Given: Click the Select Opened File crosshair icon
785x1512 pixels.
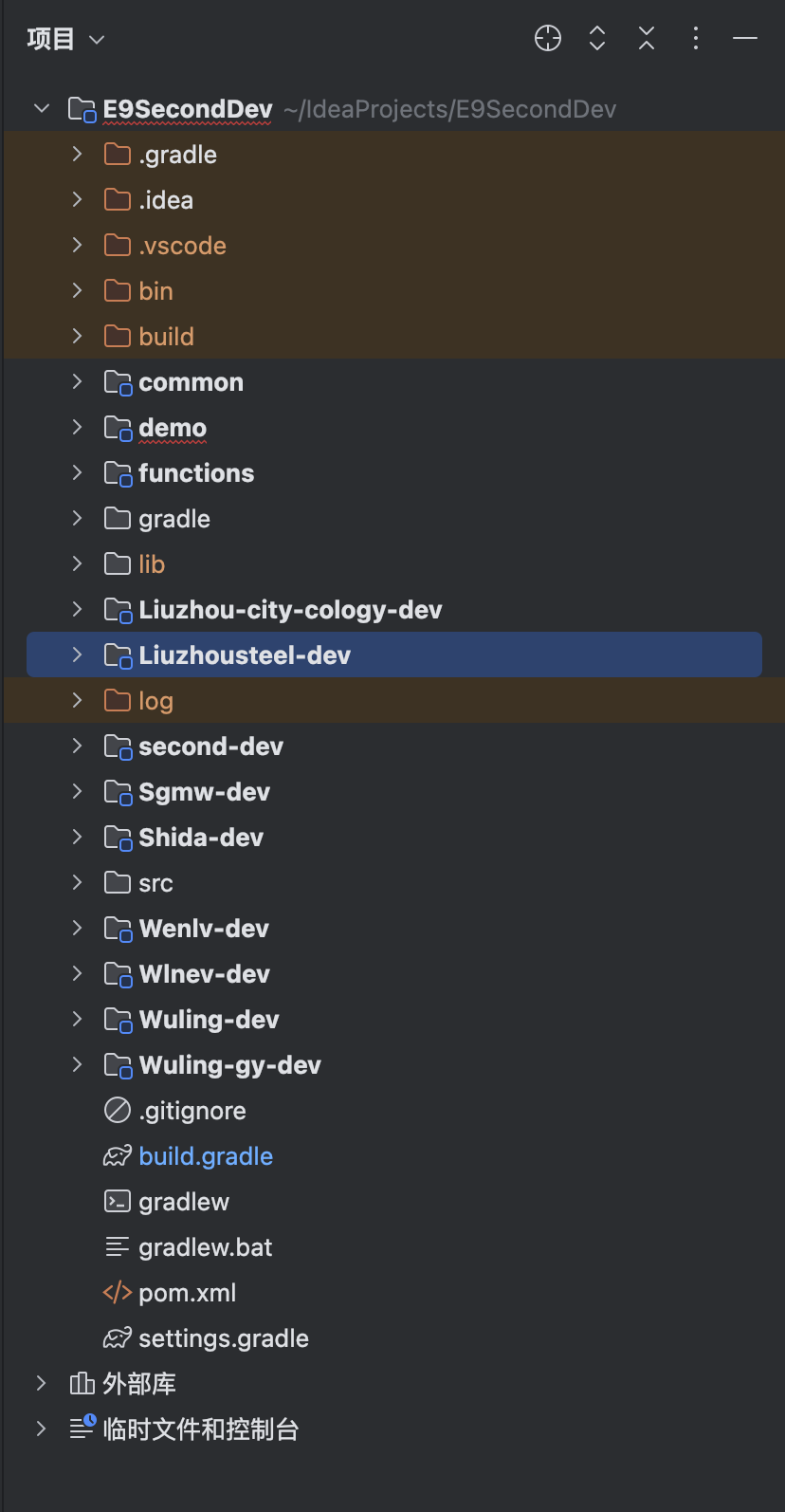Looking at the screenshot, I should pyautogui.click(x=548, y=38).
